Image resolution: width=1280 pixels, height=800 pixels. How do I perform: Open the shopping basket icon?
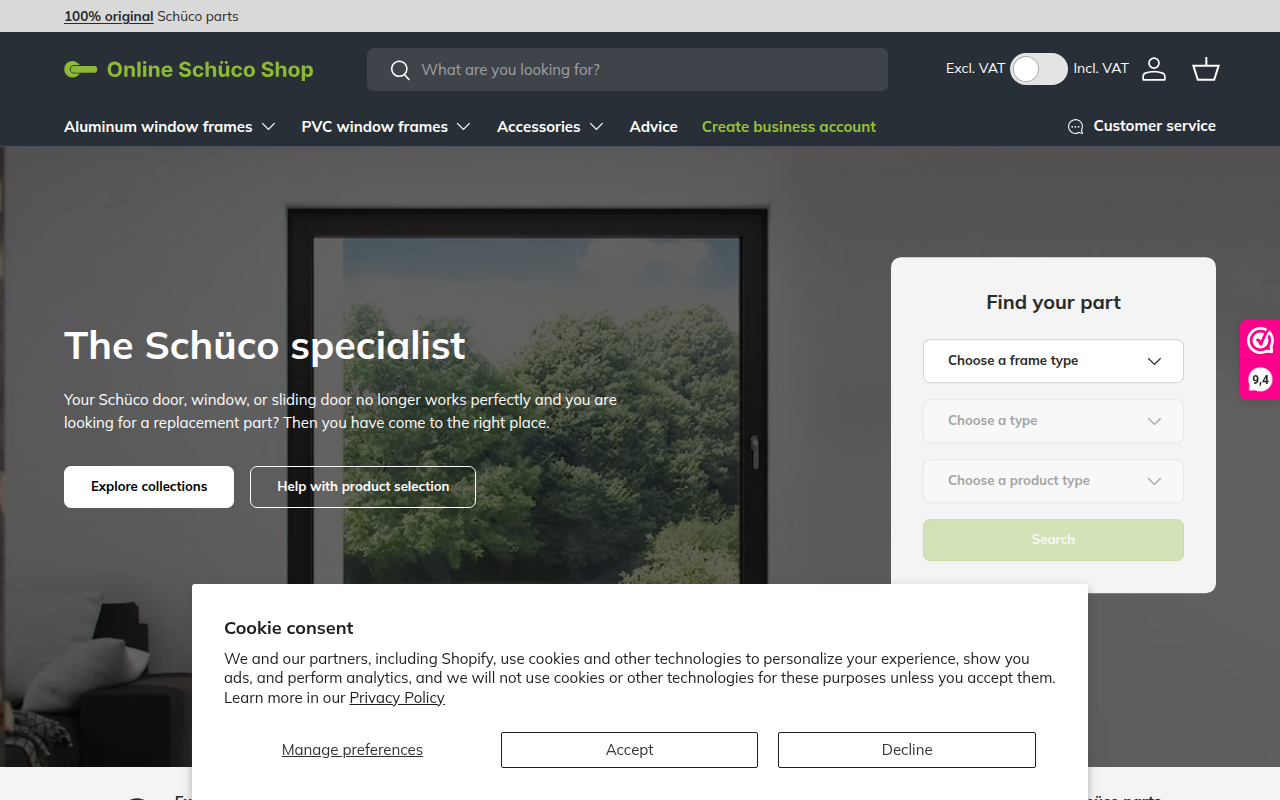tap(1206, 69)
